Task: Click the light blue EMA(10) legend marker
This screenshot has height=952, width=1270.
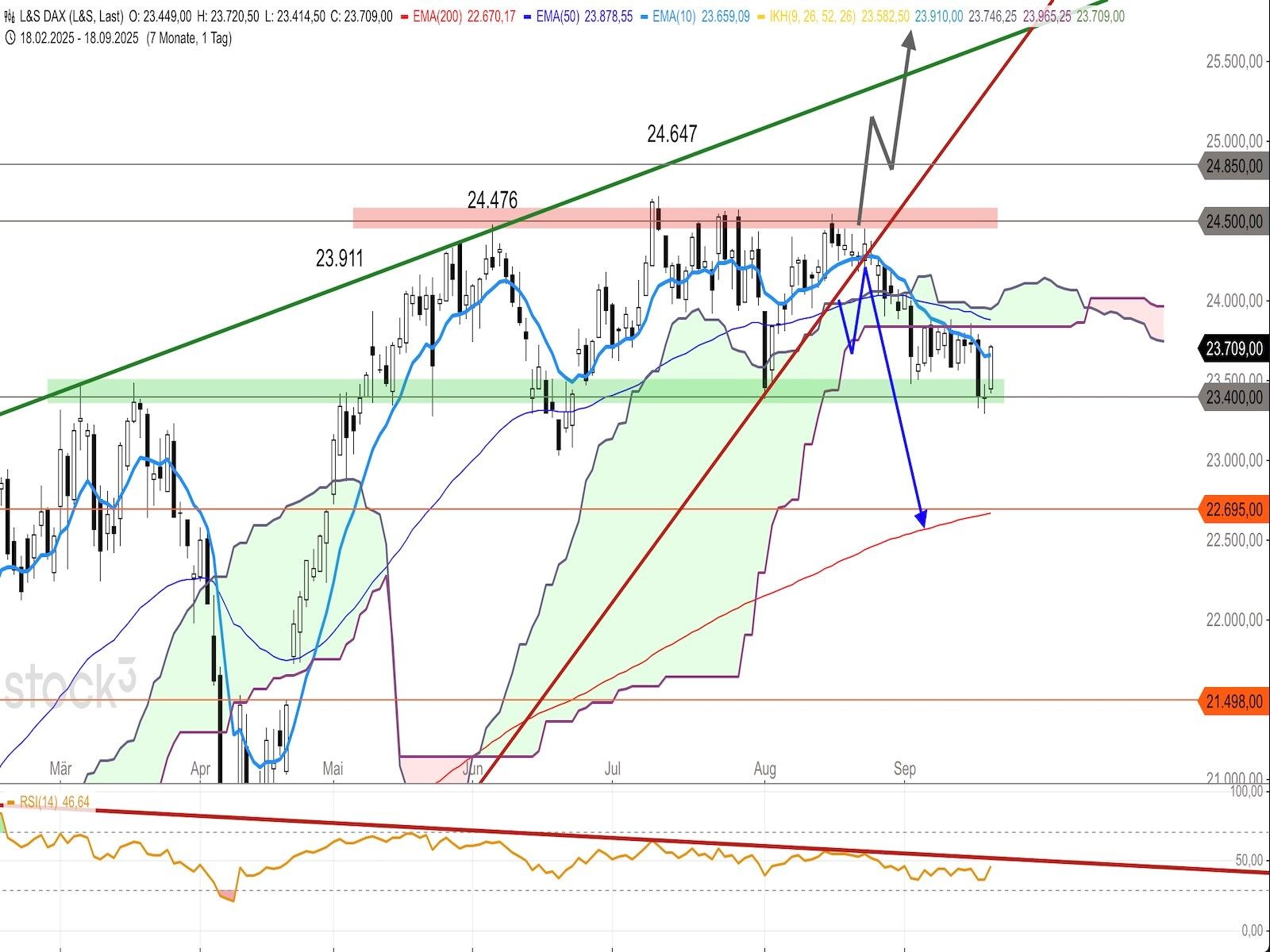Action: (x=645, y=17)
